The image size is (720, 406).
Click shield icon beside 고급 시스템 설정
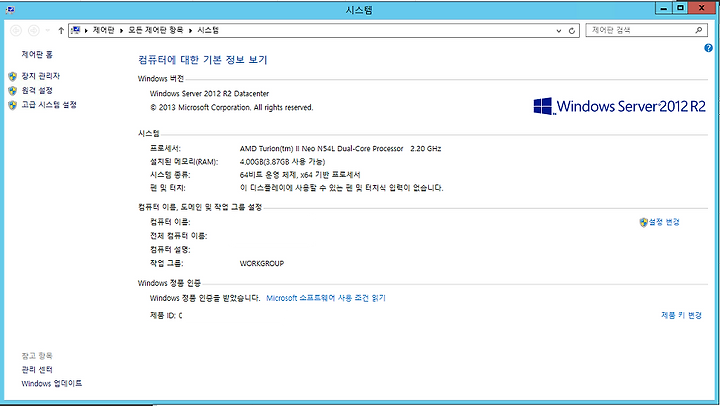pyautogui.click(x=12, y=105)
